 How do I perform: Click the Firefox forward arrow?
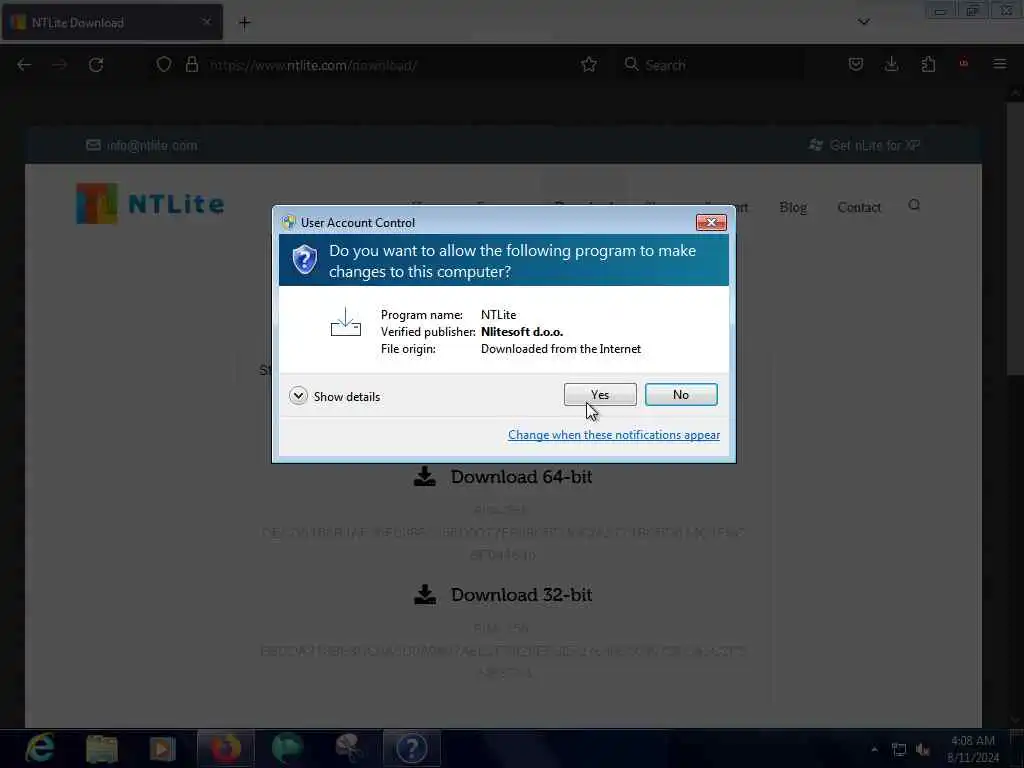coord(59,65)
